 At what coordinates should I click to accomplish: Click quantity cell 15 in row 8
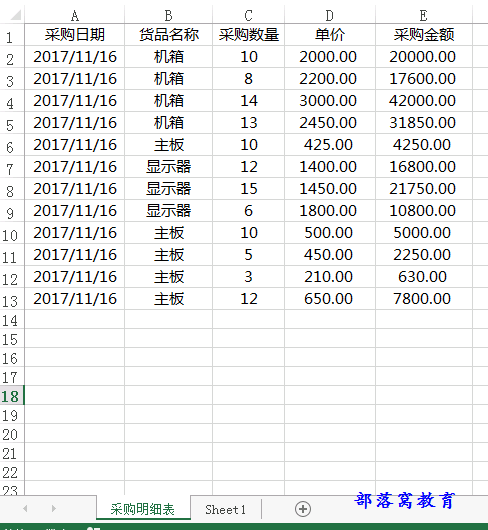pos(248,189)
